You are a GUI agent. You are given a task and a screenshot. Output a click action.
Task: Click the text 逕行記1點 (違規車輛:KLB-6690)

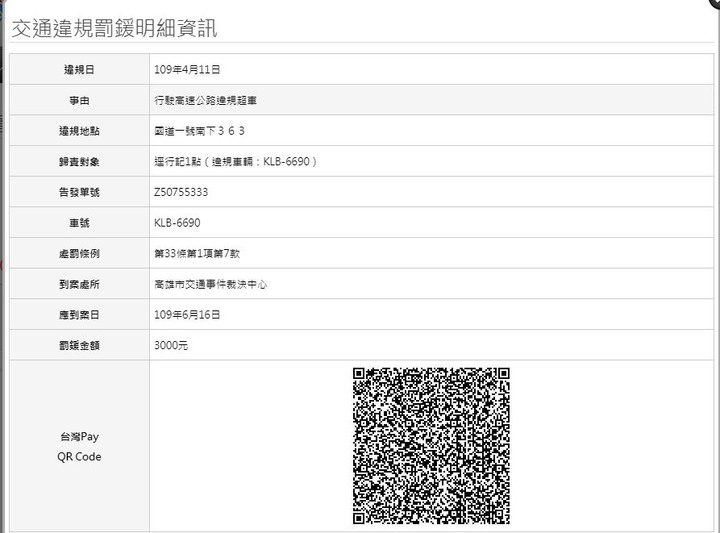click(x=236, y=162)
